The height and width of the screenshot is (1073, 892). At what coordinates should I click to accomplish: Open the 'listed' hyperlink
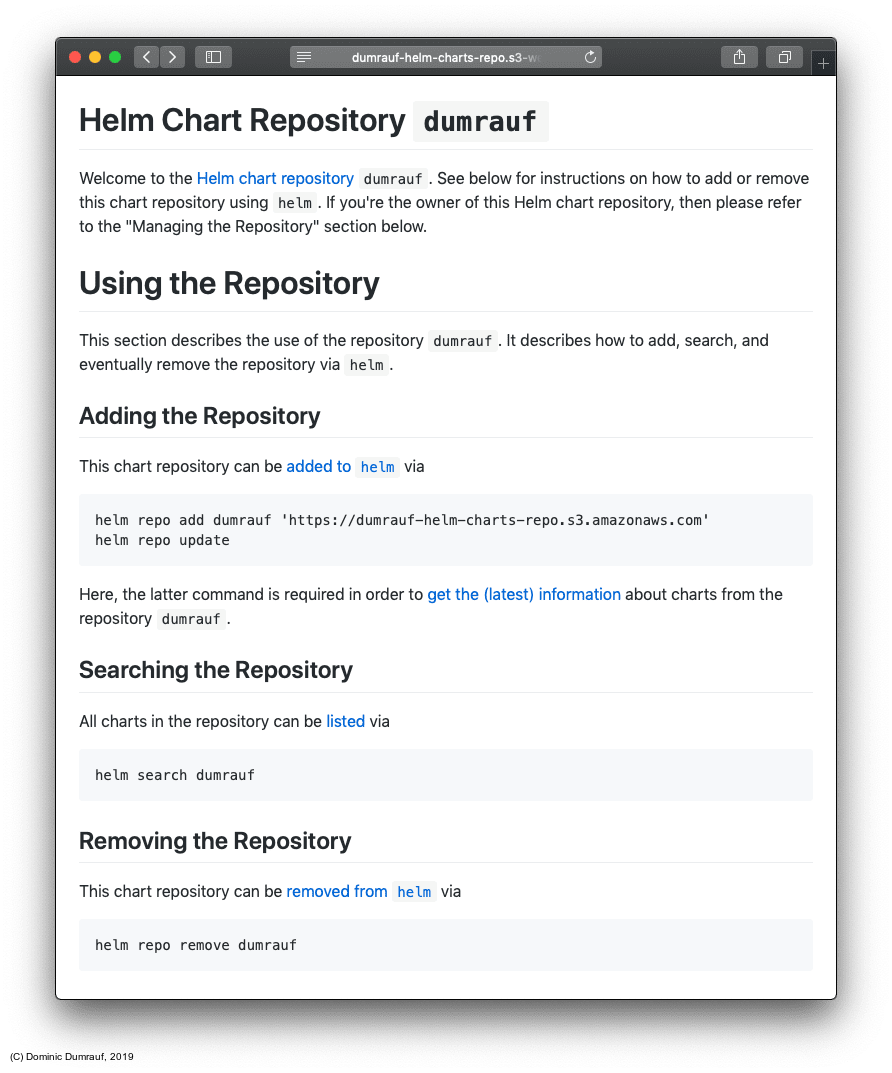[x=344, y=721]
